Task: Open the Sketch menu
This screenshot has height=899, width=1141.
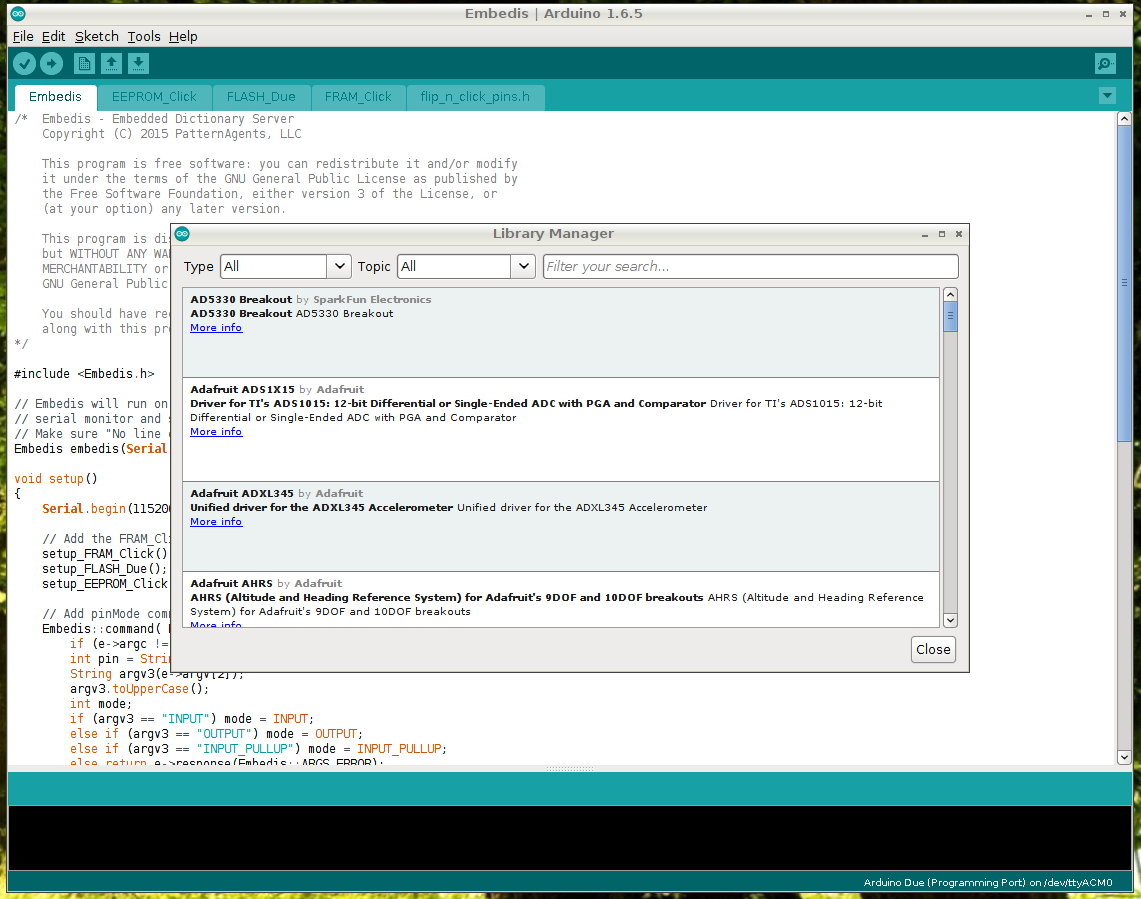Action: pyautogui.click(x=96, y=36)
